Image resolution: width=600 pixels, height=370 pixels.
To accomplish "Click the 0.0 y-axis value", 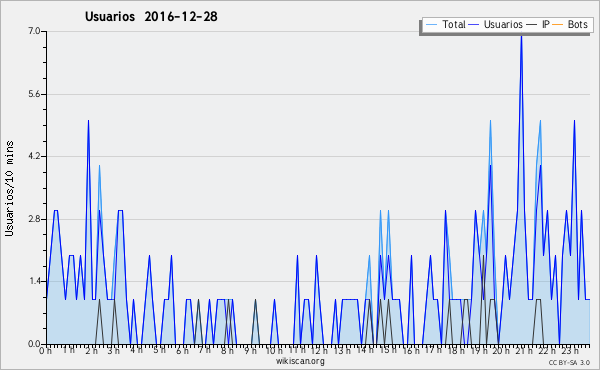I will [x=34, y=344].
